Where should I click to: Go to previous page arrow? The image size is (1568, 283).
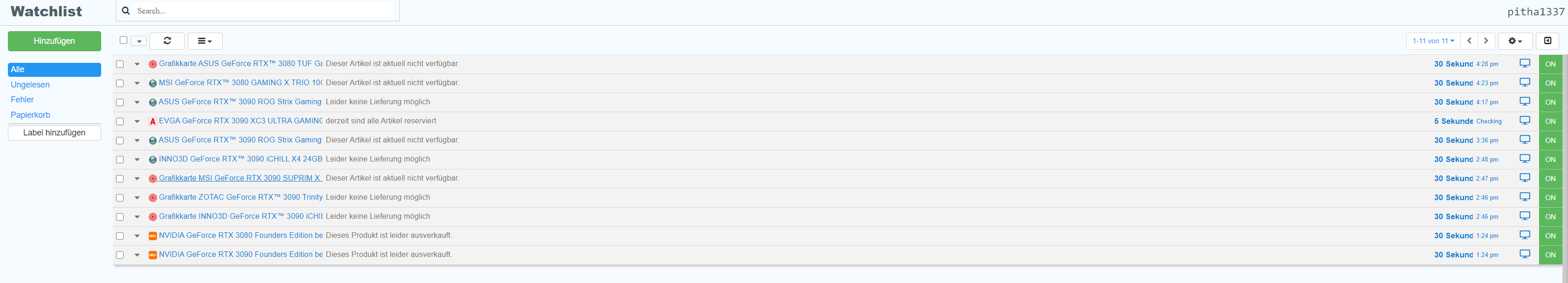click(1469, 40)
